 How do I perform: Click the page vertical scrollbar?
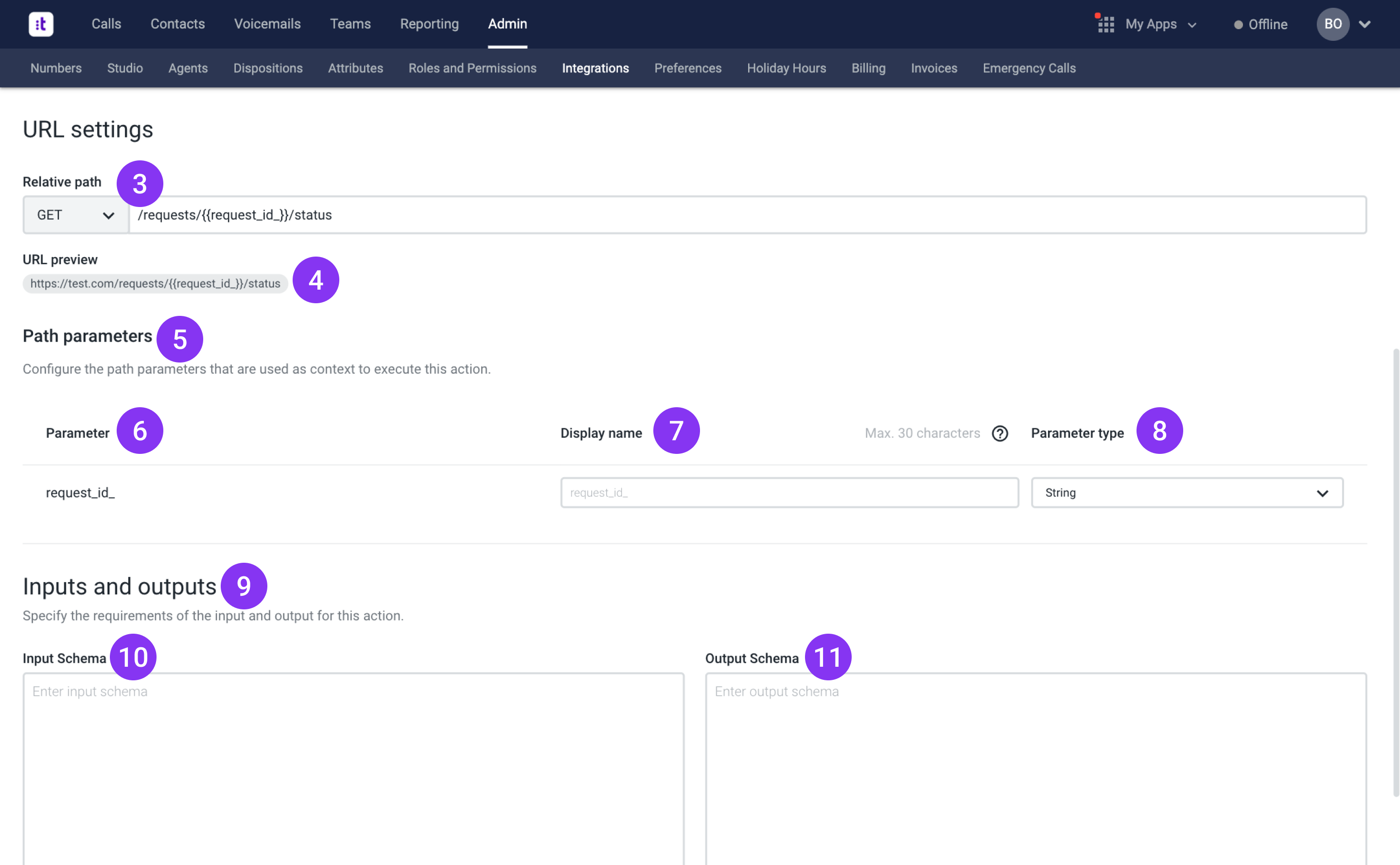pyautogui.click(x=1396, y=572)
